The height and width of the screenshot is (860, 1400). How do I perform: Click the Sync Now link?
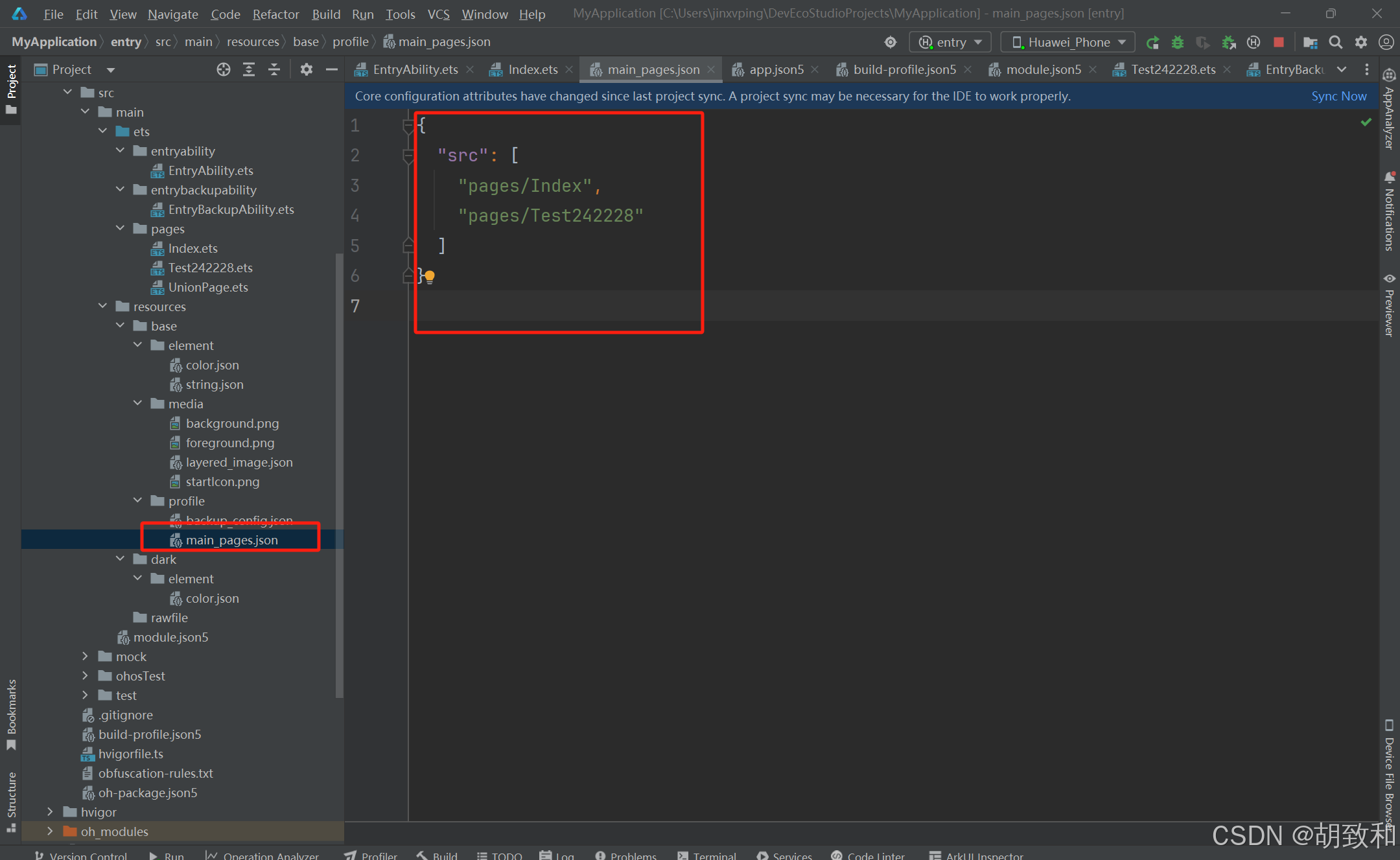pyautogui.click(x=1338, y=96)
